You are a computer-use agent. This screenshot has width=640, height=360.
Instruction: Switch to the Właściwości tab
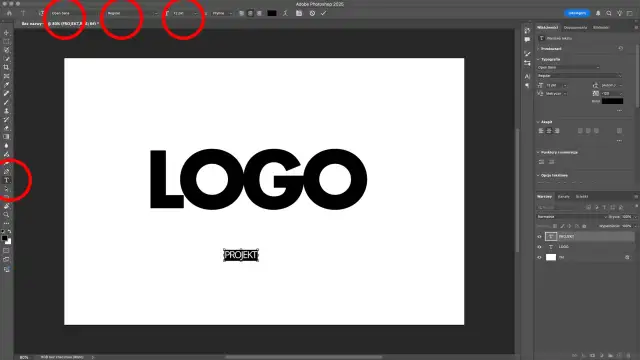(547, 27)
